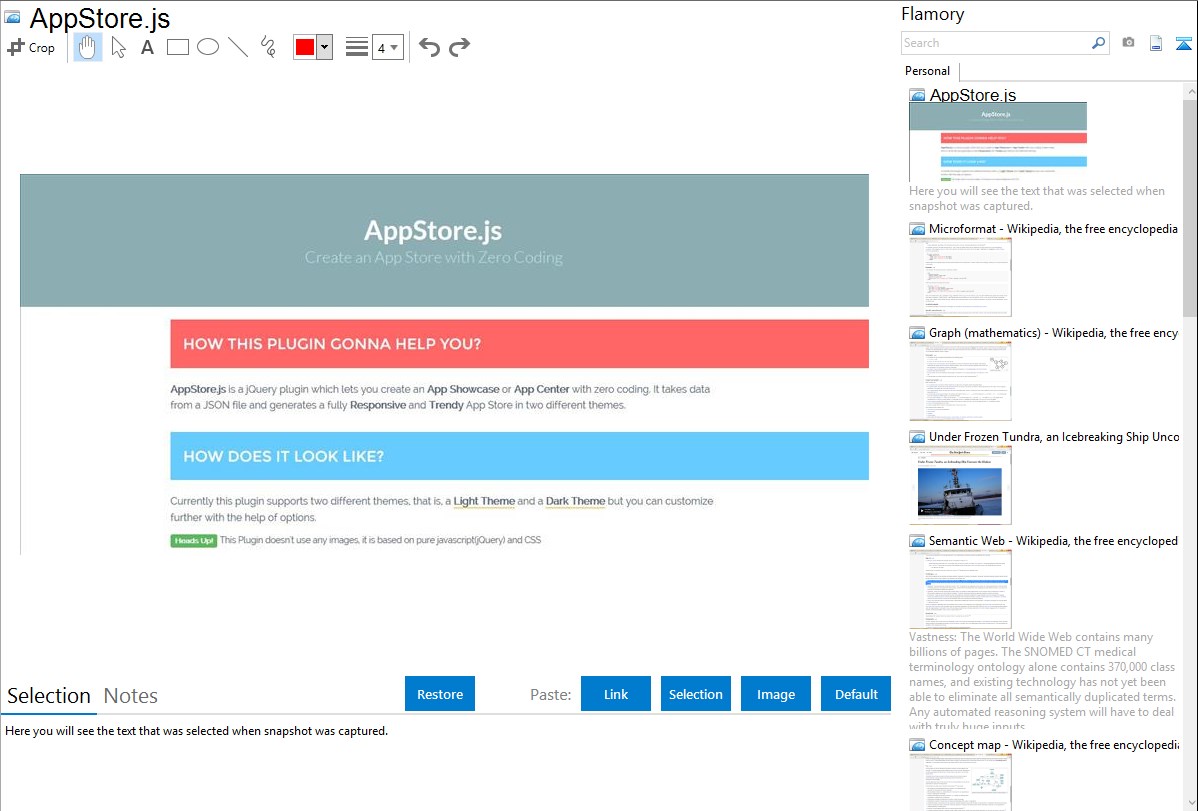
Task: Click the icon beside Under Frozen Tundra title
Action: 917,436
